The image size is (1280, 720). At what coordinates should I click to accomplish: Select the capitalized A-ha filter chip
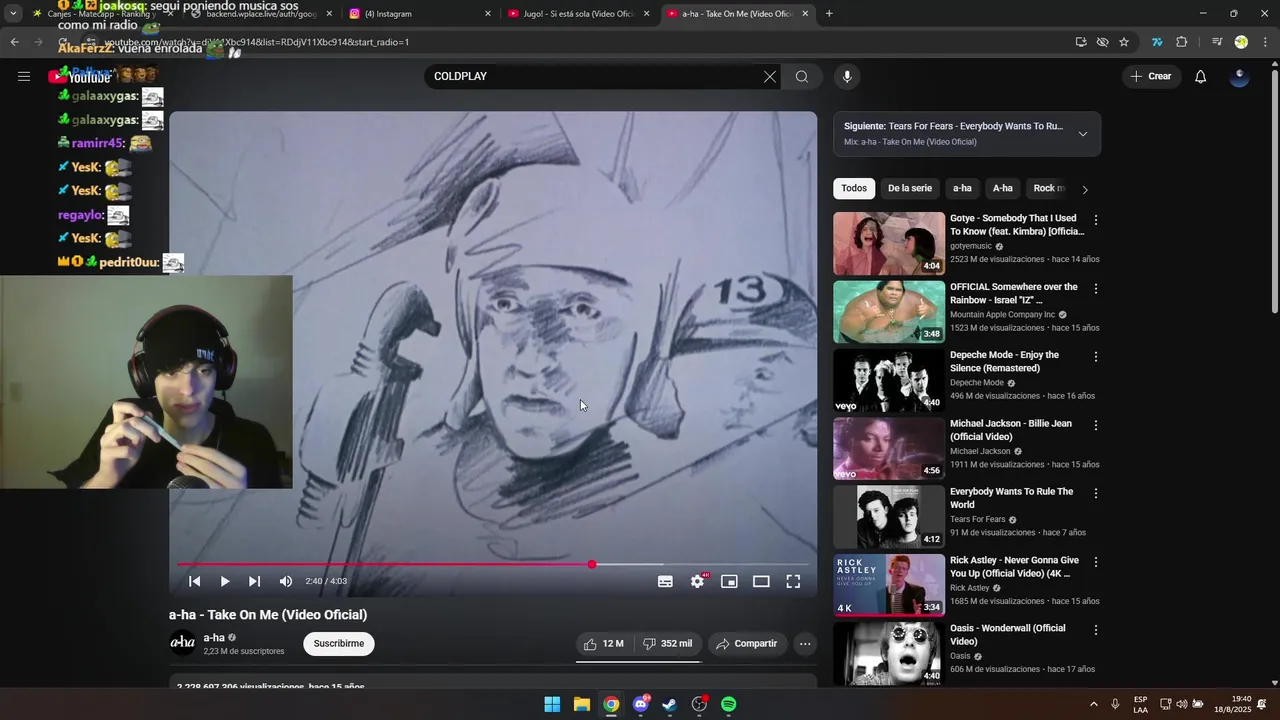click(x=1003, y=188)
